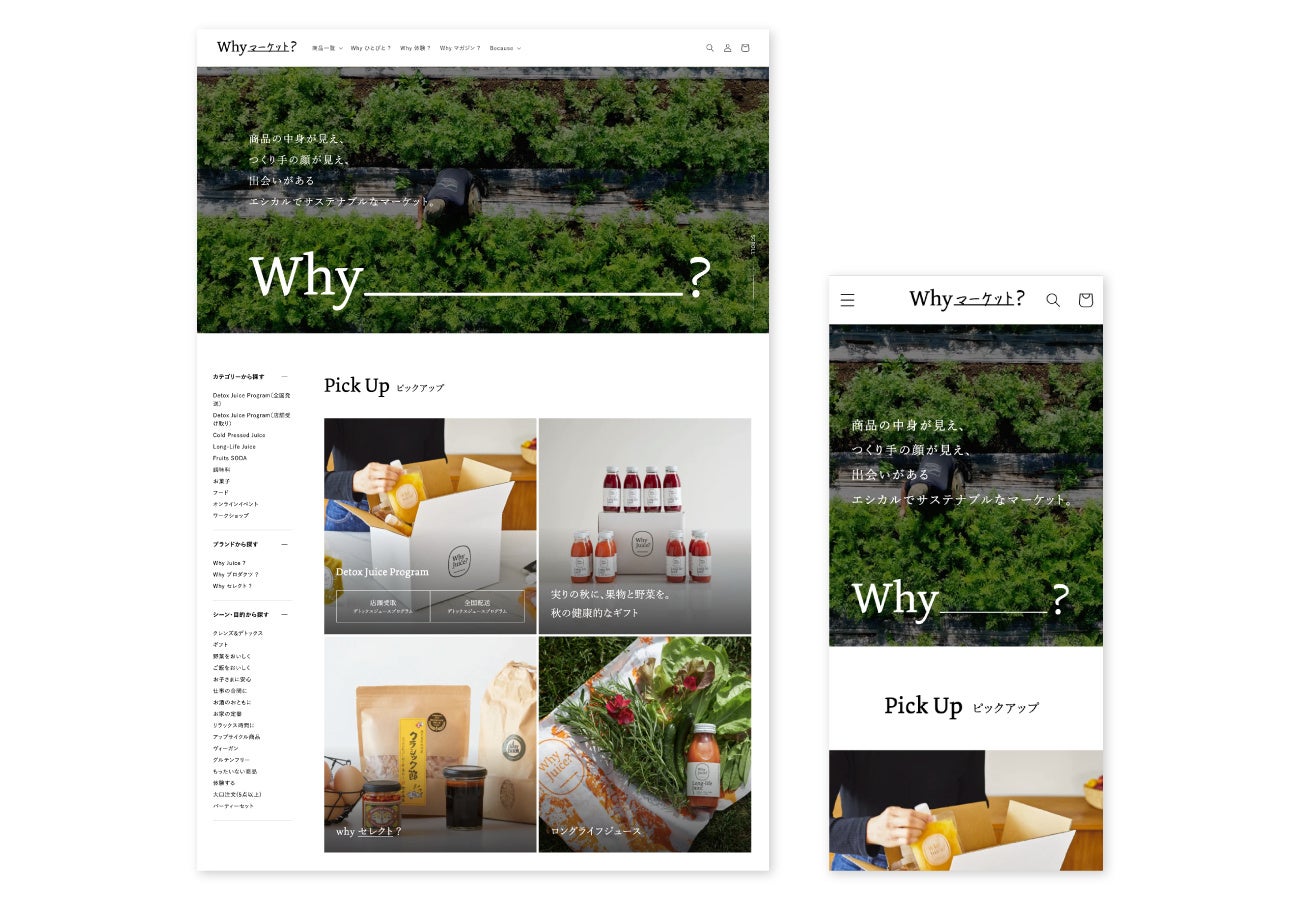Click the mobile Why マーケット? logo
This screenshot has width=1300, height=900.
(966, 298)
